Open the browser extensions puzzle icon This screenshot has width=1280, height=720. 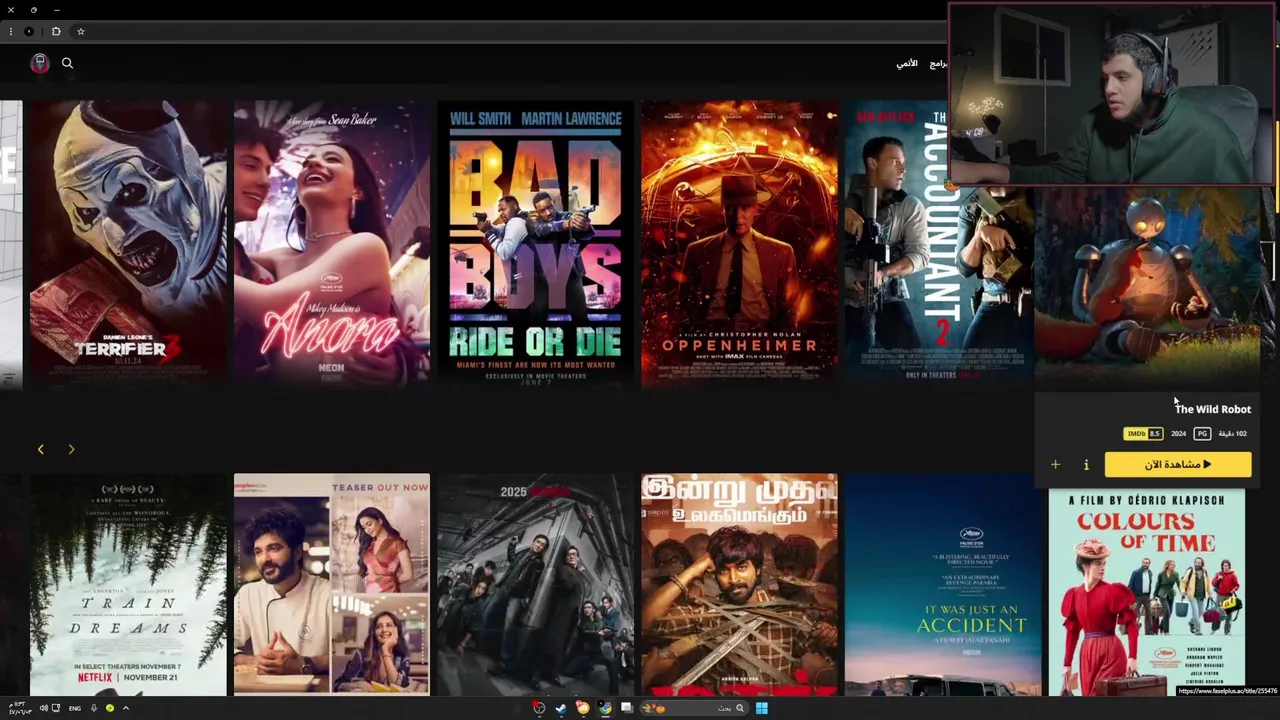(56, 31)
